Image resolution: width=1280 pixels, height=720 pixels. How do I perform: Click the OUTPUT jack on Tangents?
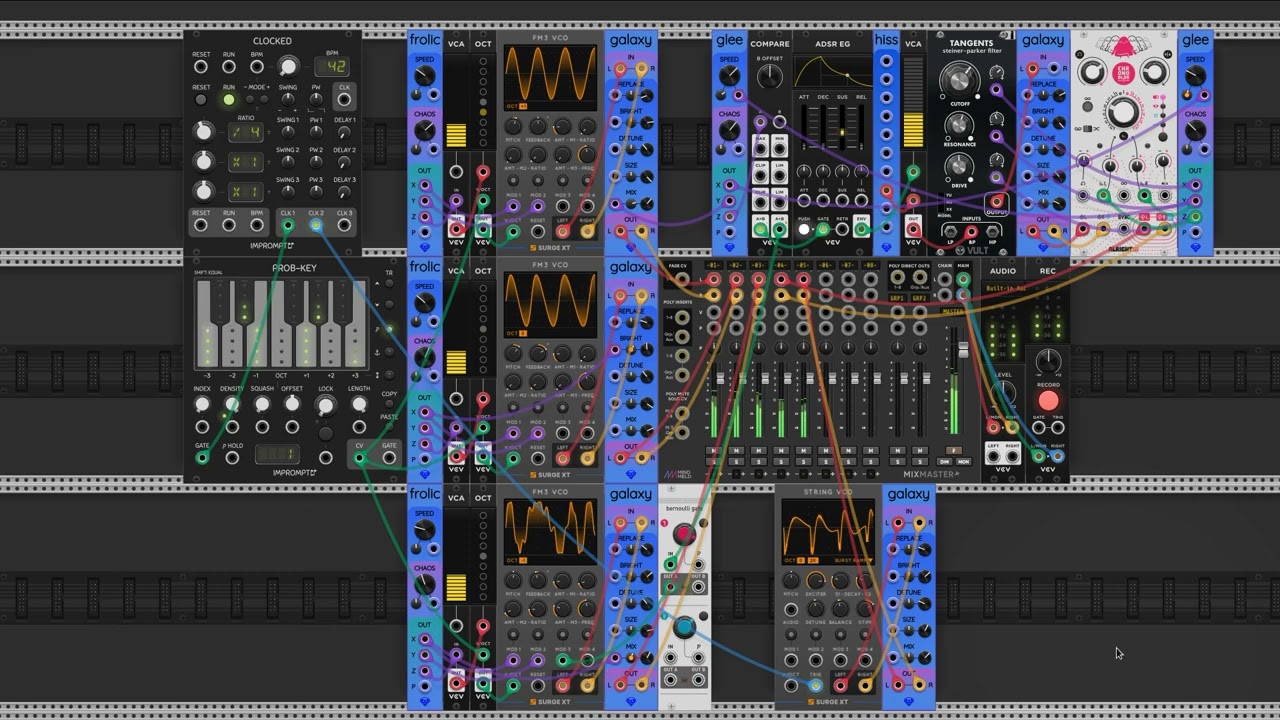point(997,204)
